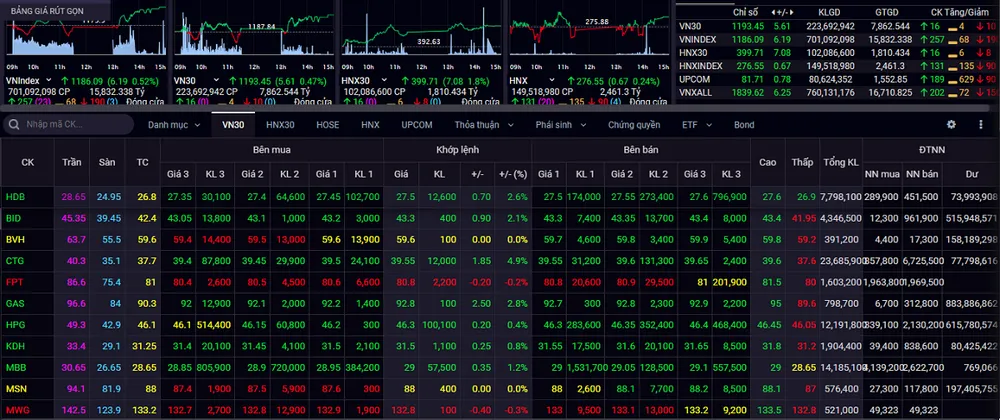Select the UPCOM tab
1000x420 pixels.
coord(417,125)
